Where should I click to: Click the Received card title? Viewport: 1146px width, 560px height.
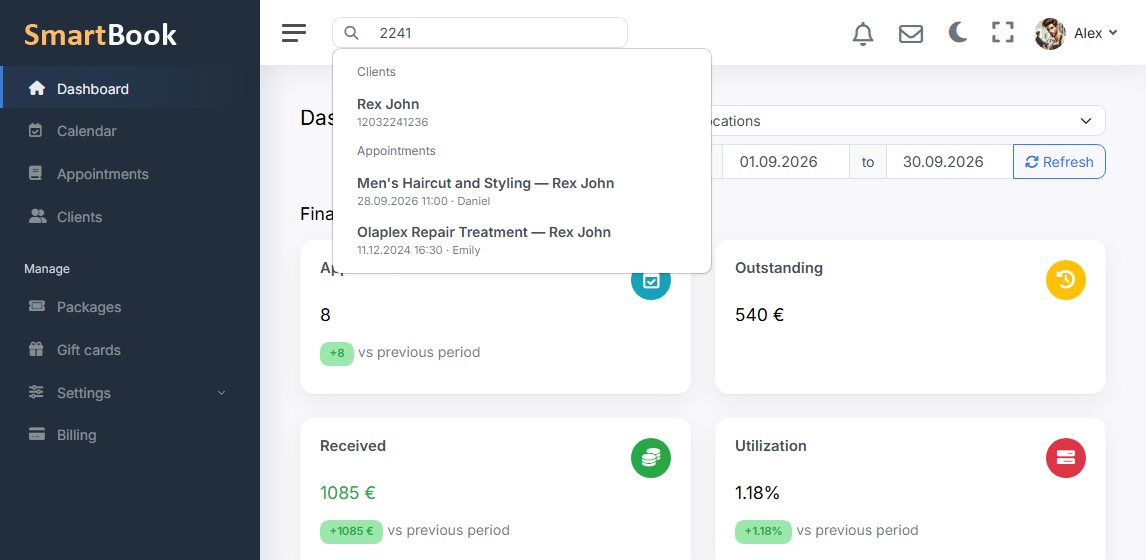click(x=353, y=446)
